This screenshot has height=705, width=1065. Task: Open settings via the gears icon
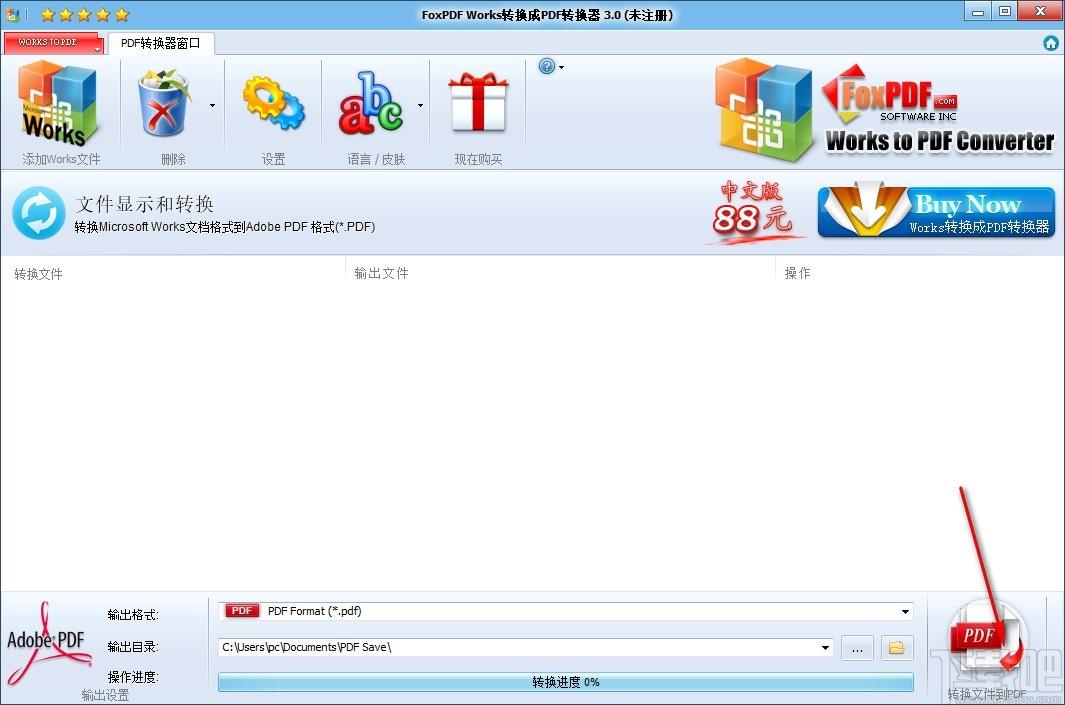273,103
